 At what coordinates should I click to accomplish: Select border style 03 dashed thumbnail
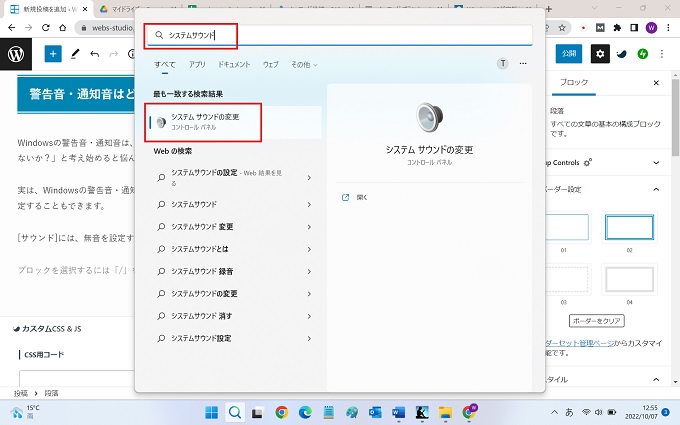[x=566, y=279]
